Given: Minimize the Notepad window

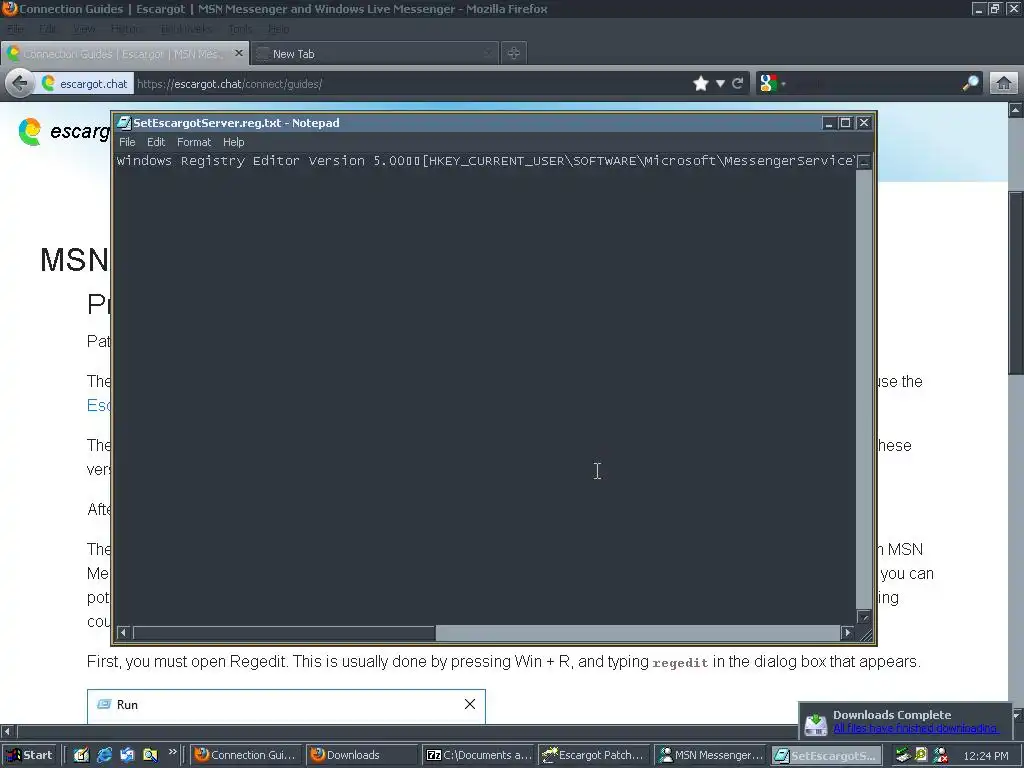Looking at the screenshot, I should point(829,123).
